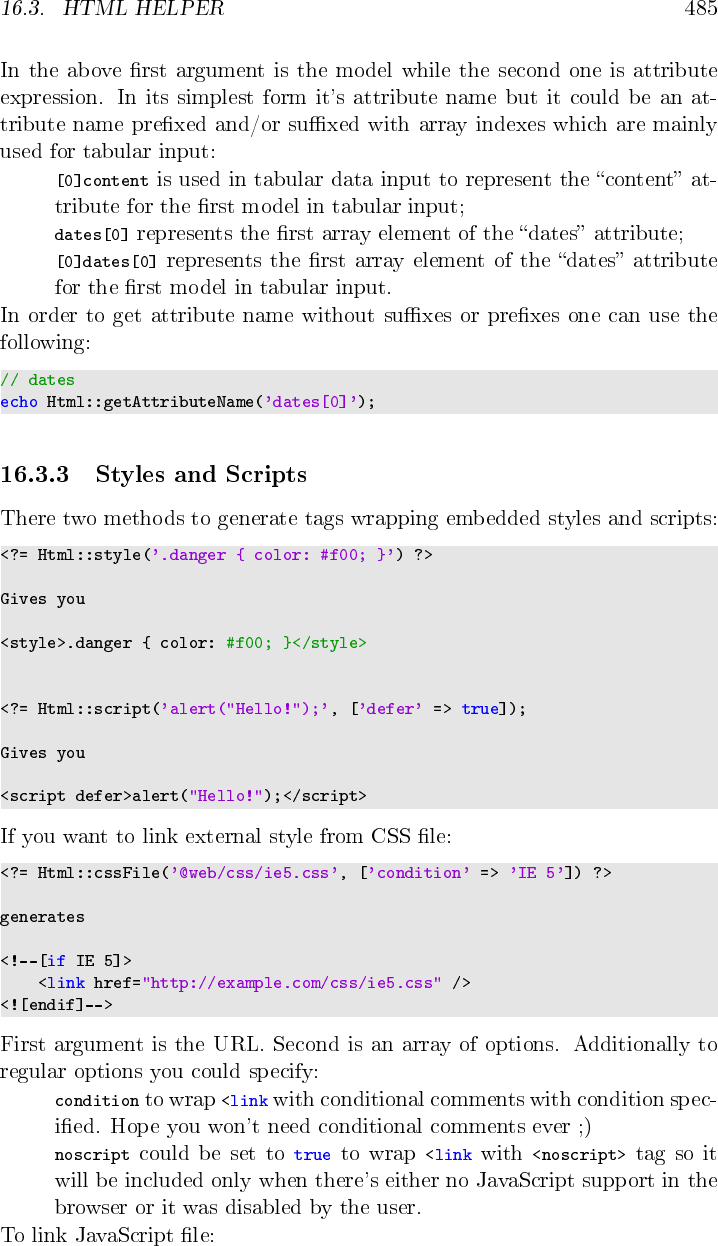Click the sentence starting "There two methods to generate"
Image resolution: width=718 pixels, height=1246 pixels.
tap(359, 519)
